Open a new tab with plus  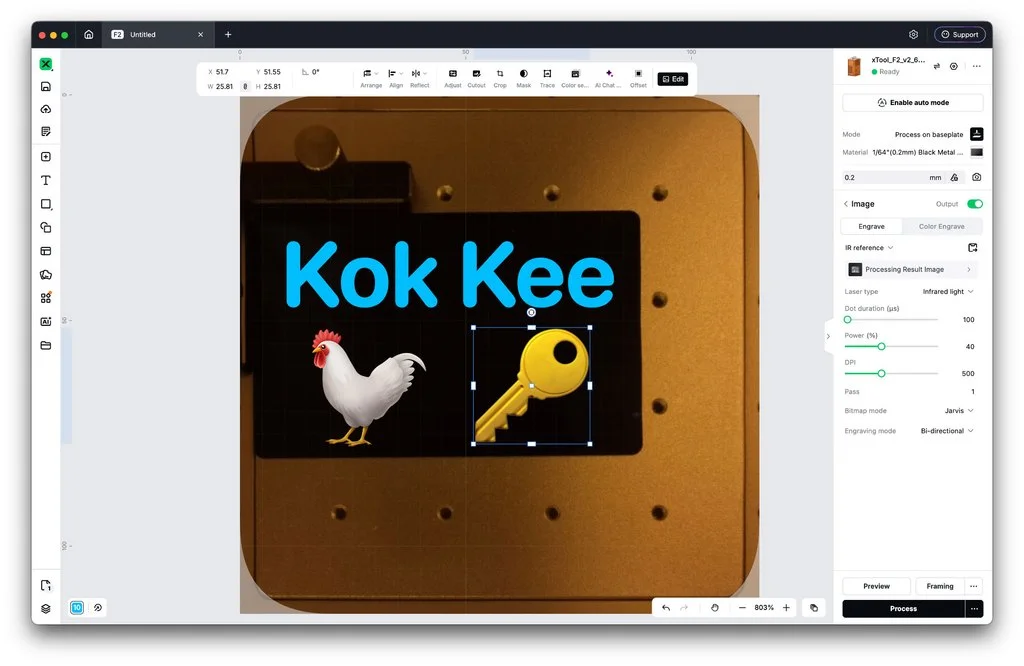(x=228, y=35)
